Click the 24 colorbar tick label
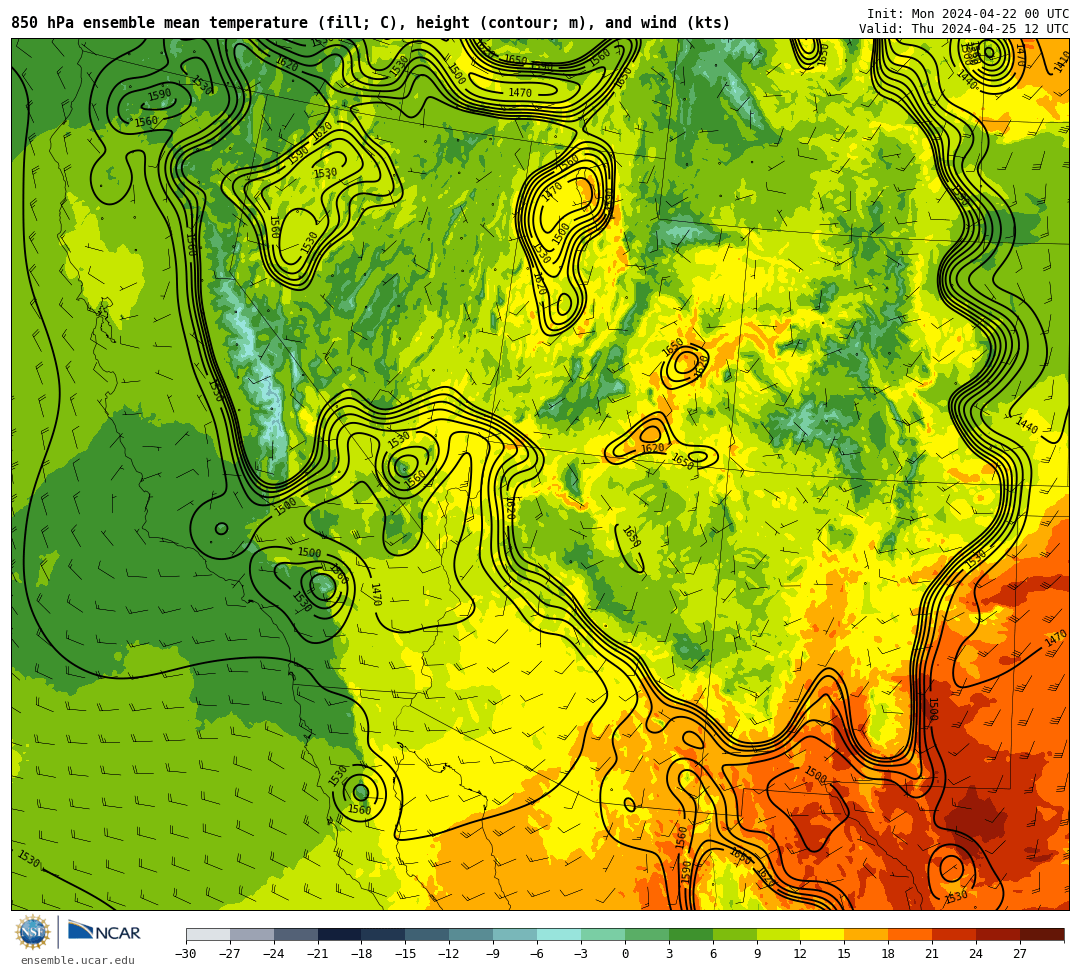The image size is (1080, 973). 976,954
